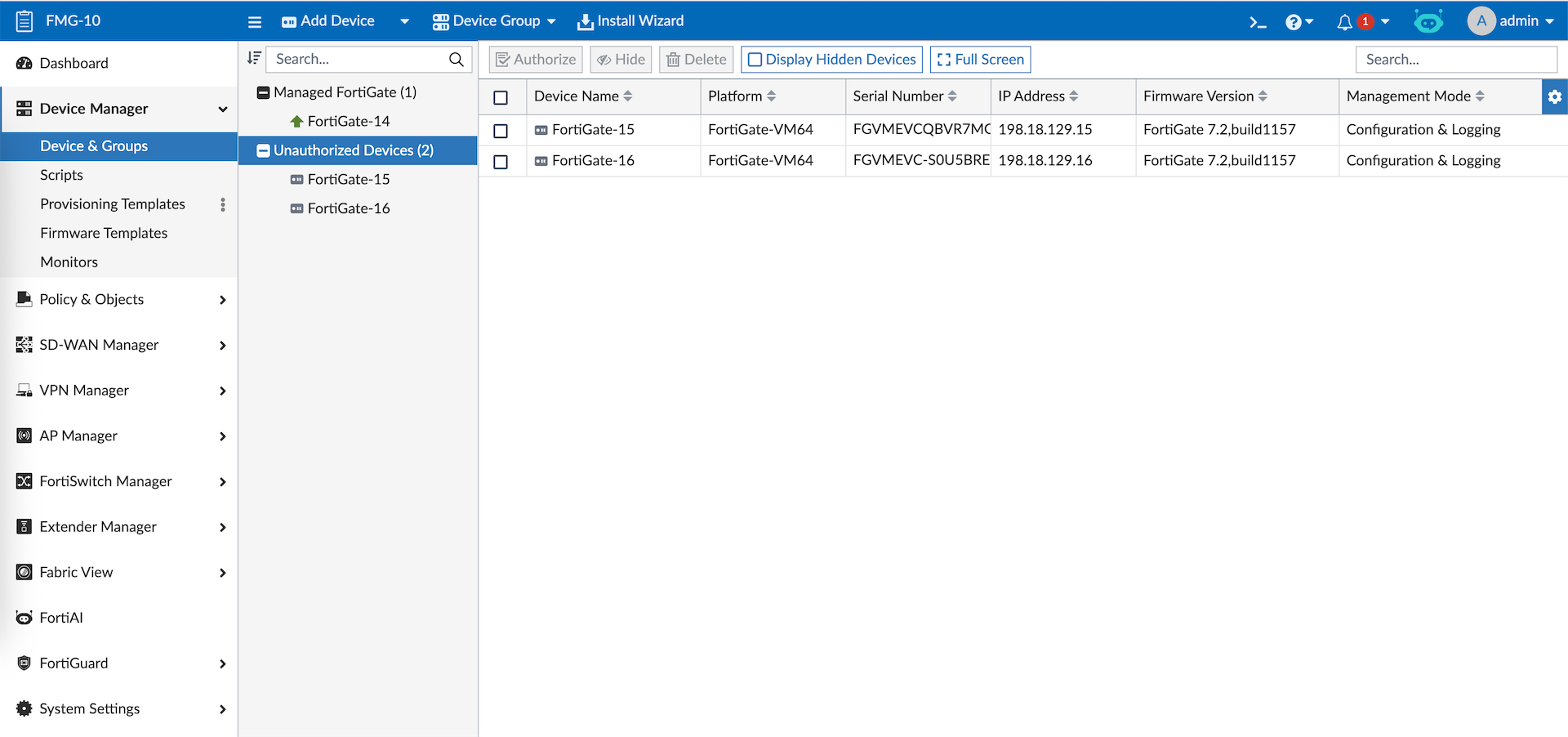
Task: Click the device tree sort icon
Action: pos(254,58)
